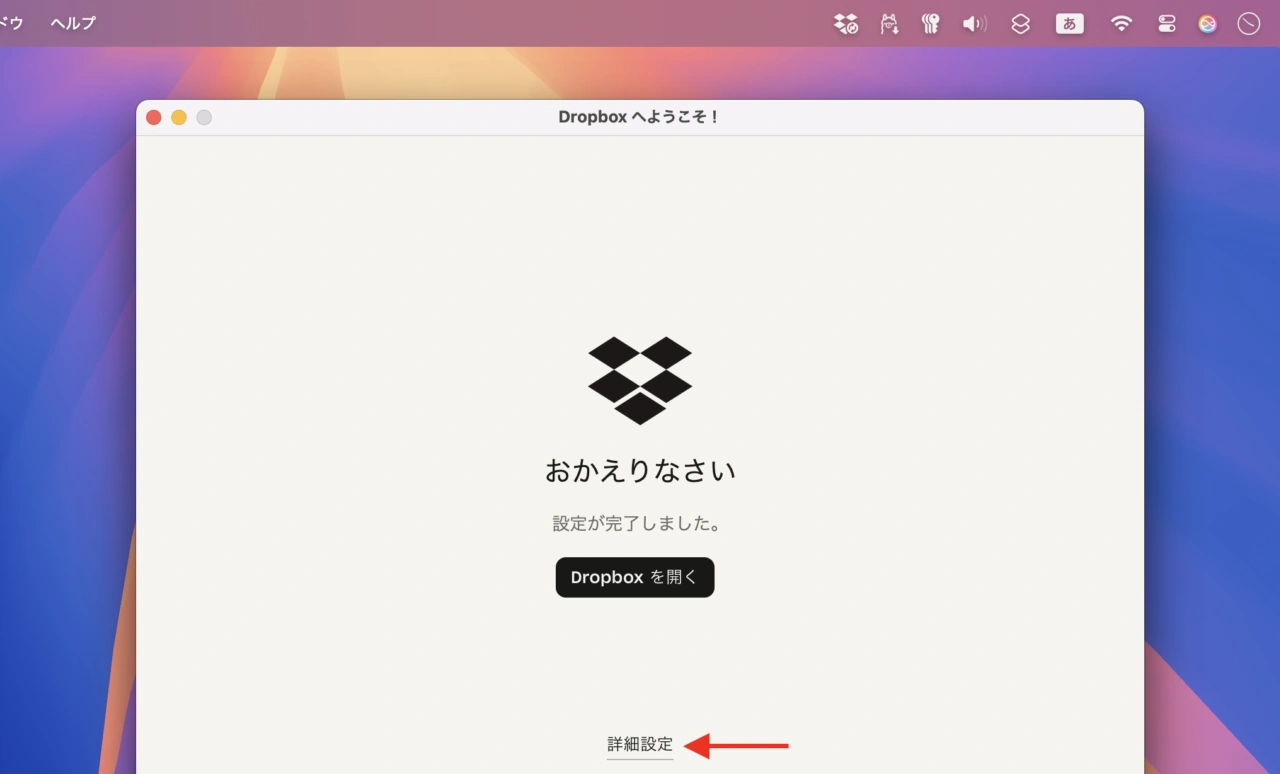
Task: Click the Dropbox を開く button
Action: (x=635, y=577)
